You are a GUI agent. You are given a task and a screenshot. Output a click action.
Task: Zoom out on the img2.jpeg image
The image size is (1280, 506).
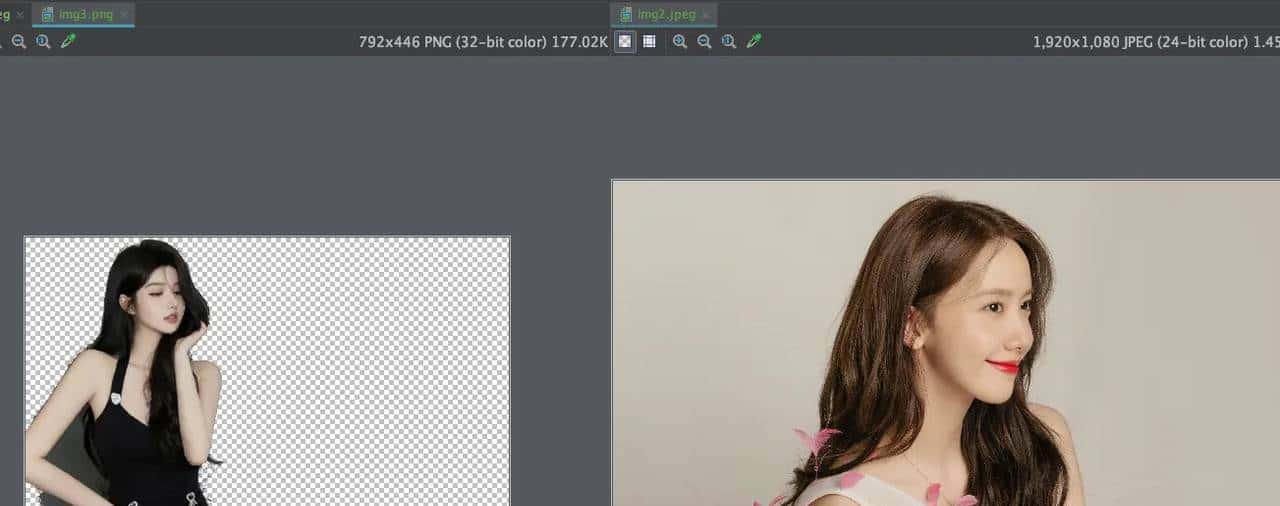coord(704,42)
